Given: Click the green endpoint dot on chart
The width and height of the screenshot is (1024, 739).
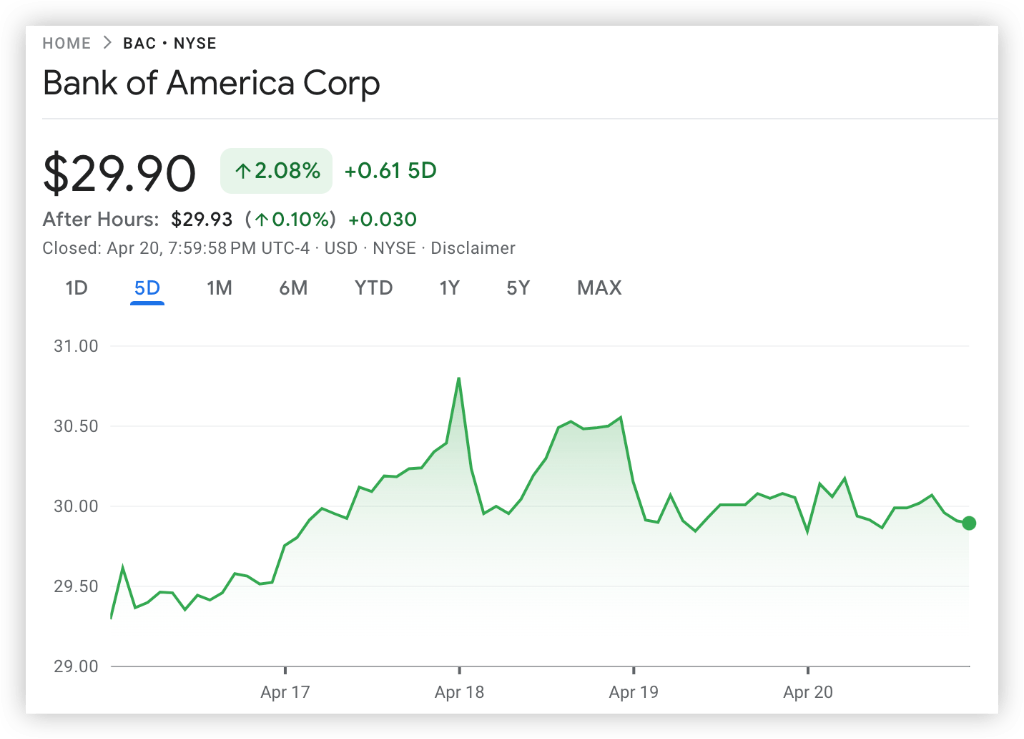Looking at the screenshot, I should coord(968,523).
